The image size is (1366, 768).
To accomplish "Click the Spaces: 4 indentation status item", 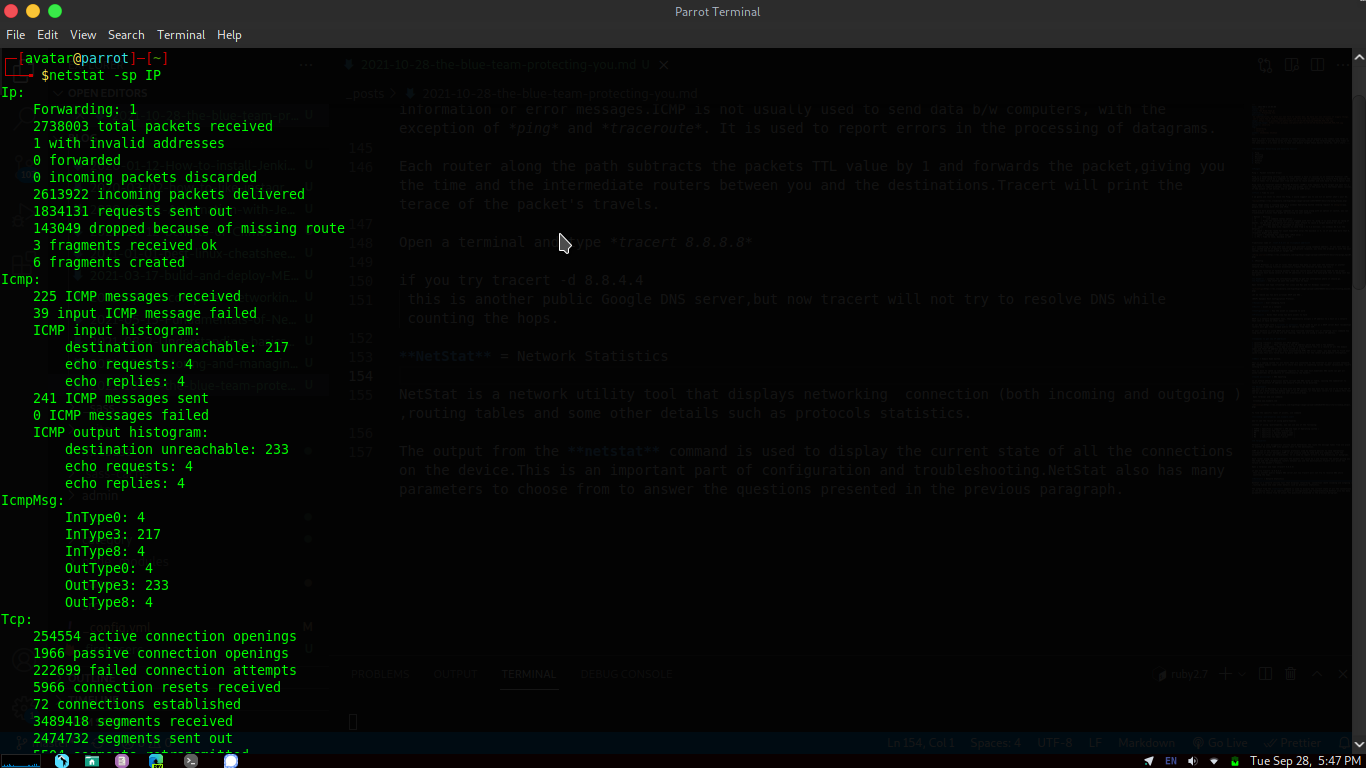I will coord(996,743).
